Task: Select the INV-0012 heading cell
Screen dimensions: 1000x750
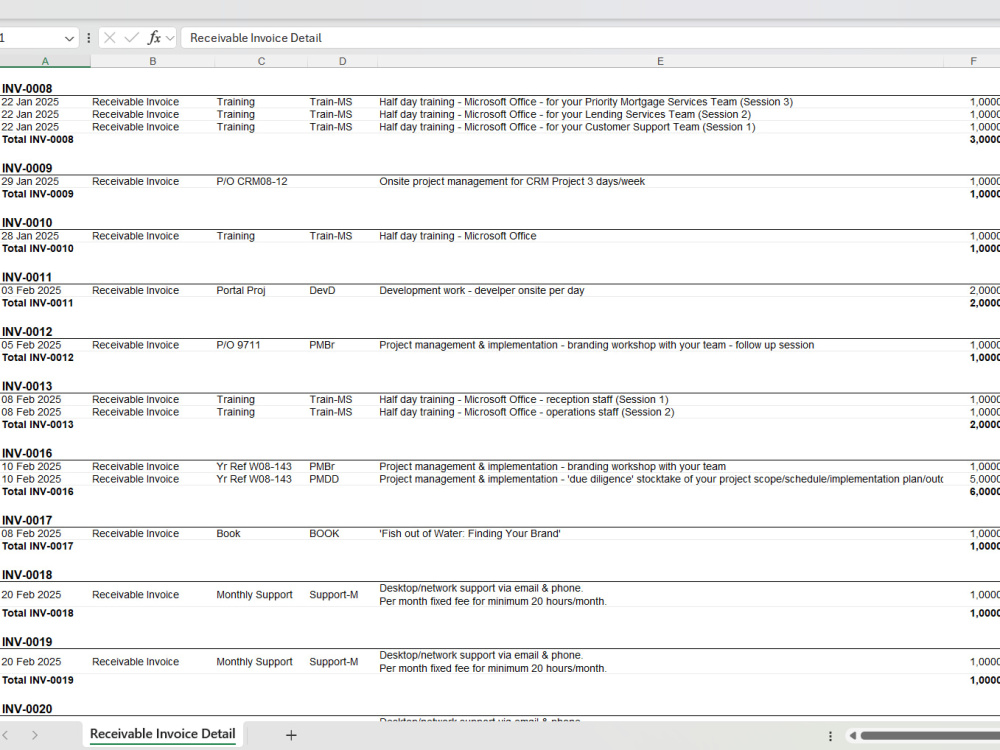Action: coord(27,332)
